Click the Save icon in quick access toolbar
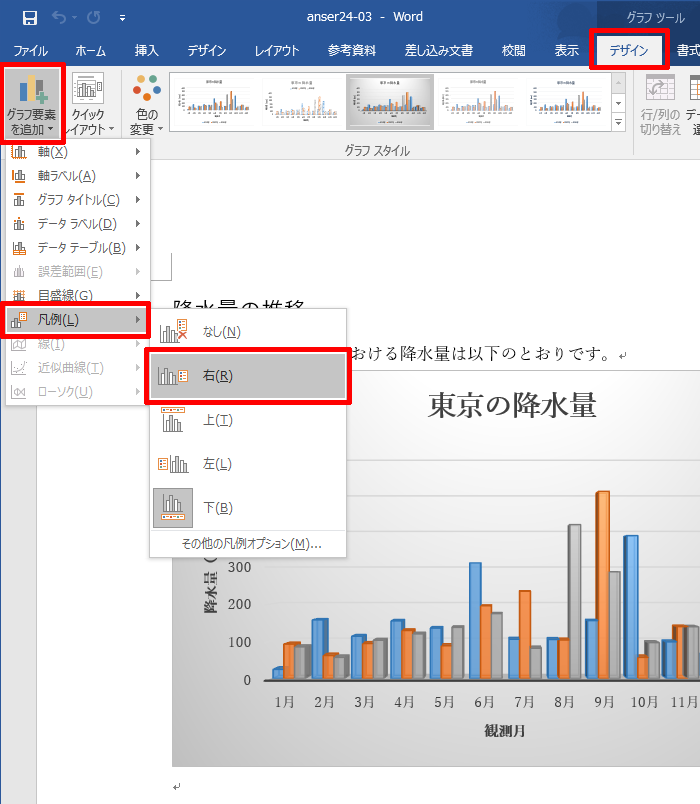 pos(30,18)
